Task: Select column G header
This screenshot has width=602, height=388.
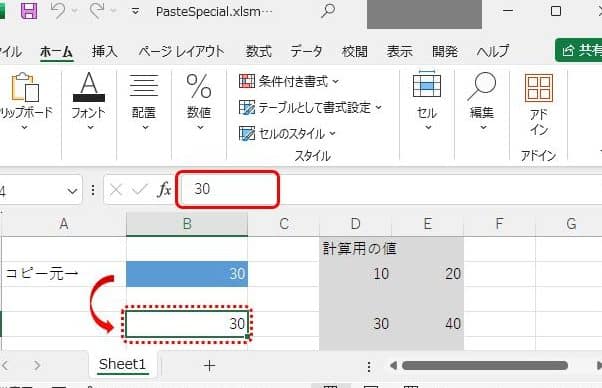Action: (x=569, y=224)
